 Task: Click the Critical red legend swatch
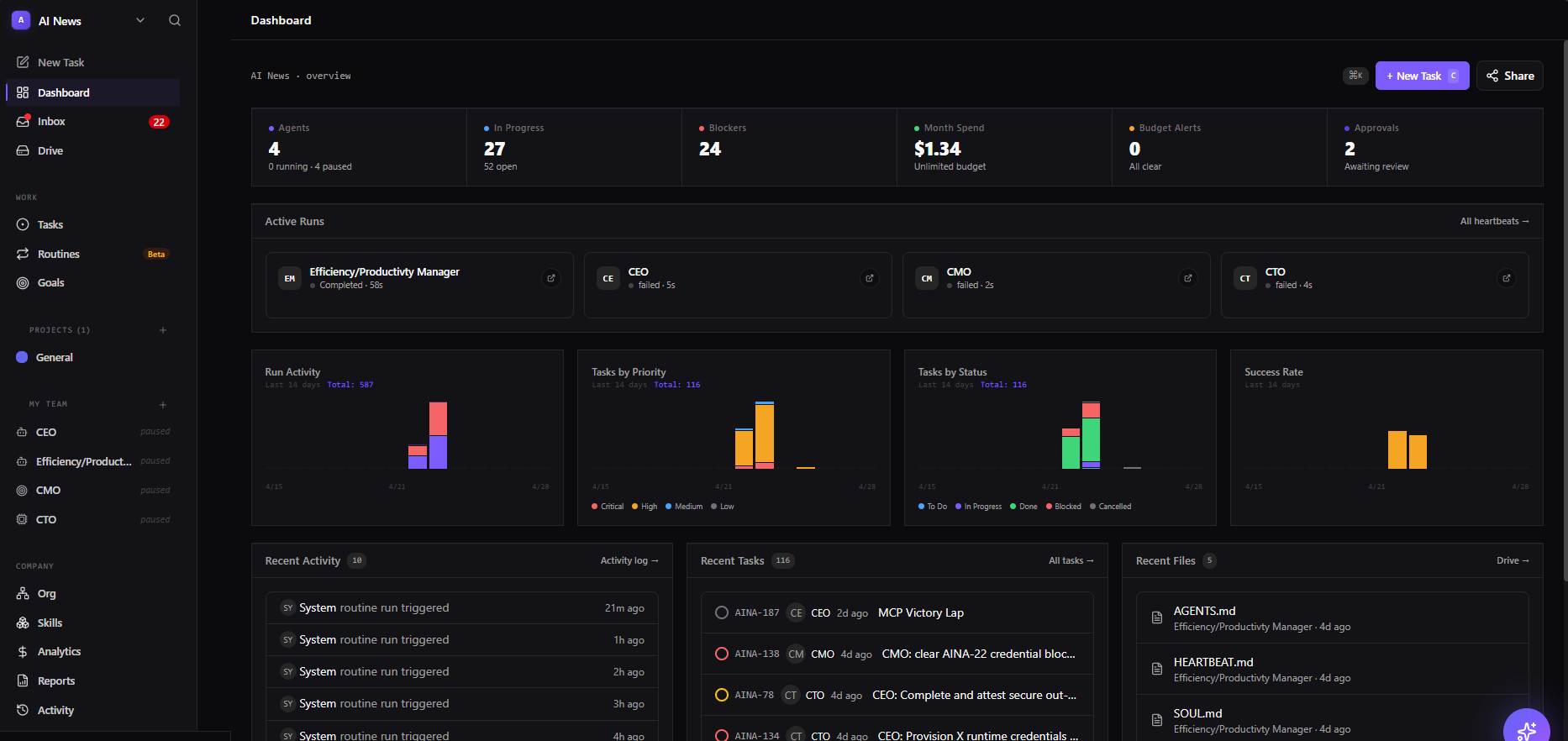(595, 507)
